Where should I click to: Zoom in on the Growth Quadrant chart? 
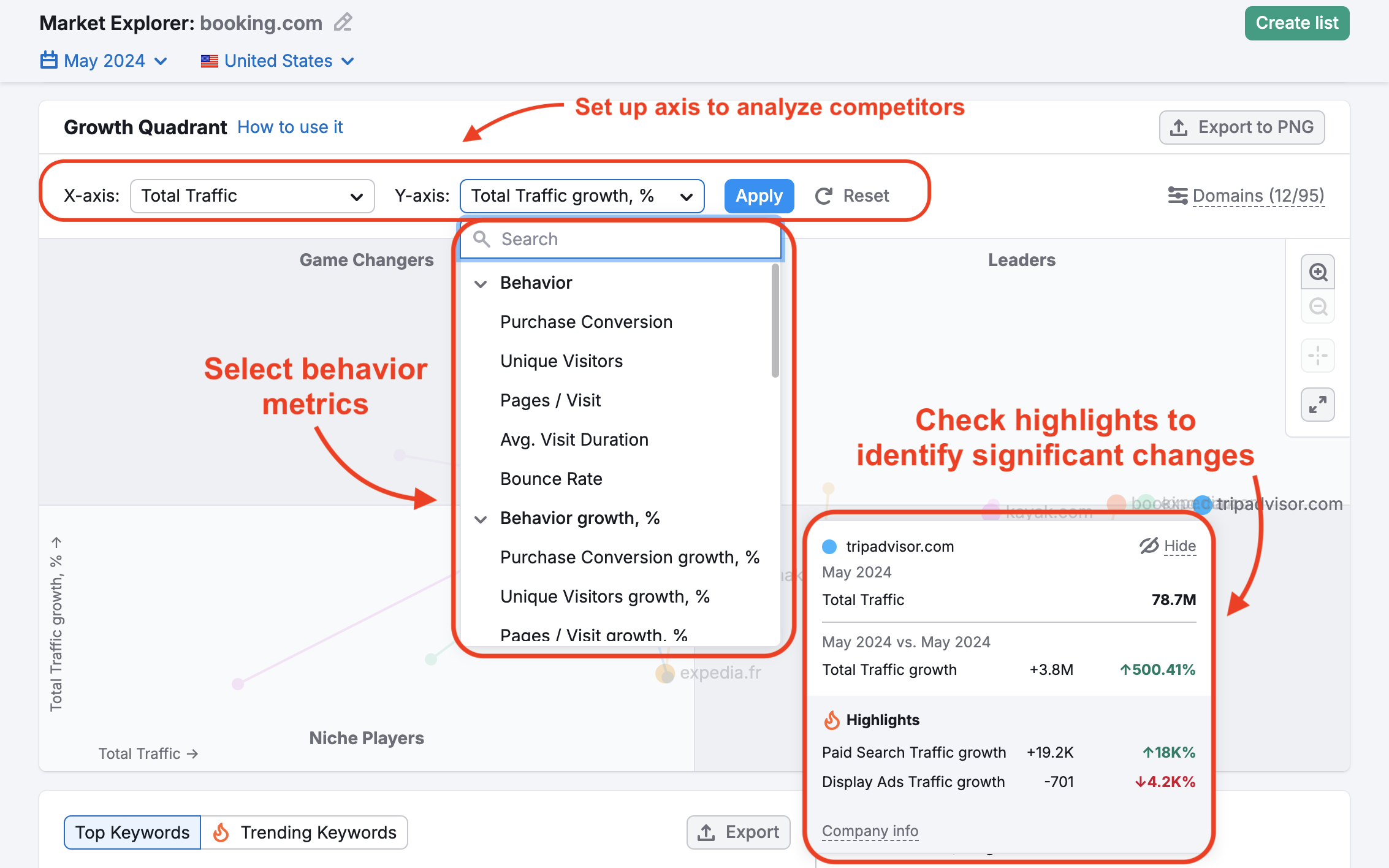pos(1318,272)
